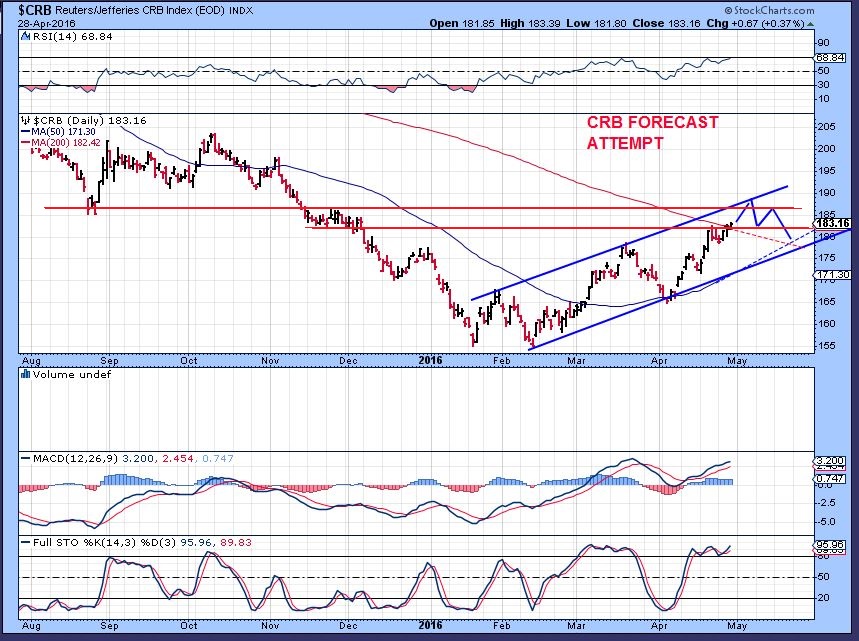This screenshot has height=641, width=859.
Task: Click the 3.200 MACD tag on right axis
Action: [x=829, y=461]
